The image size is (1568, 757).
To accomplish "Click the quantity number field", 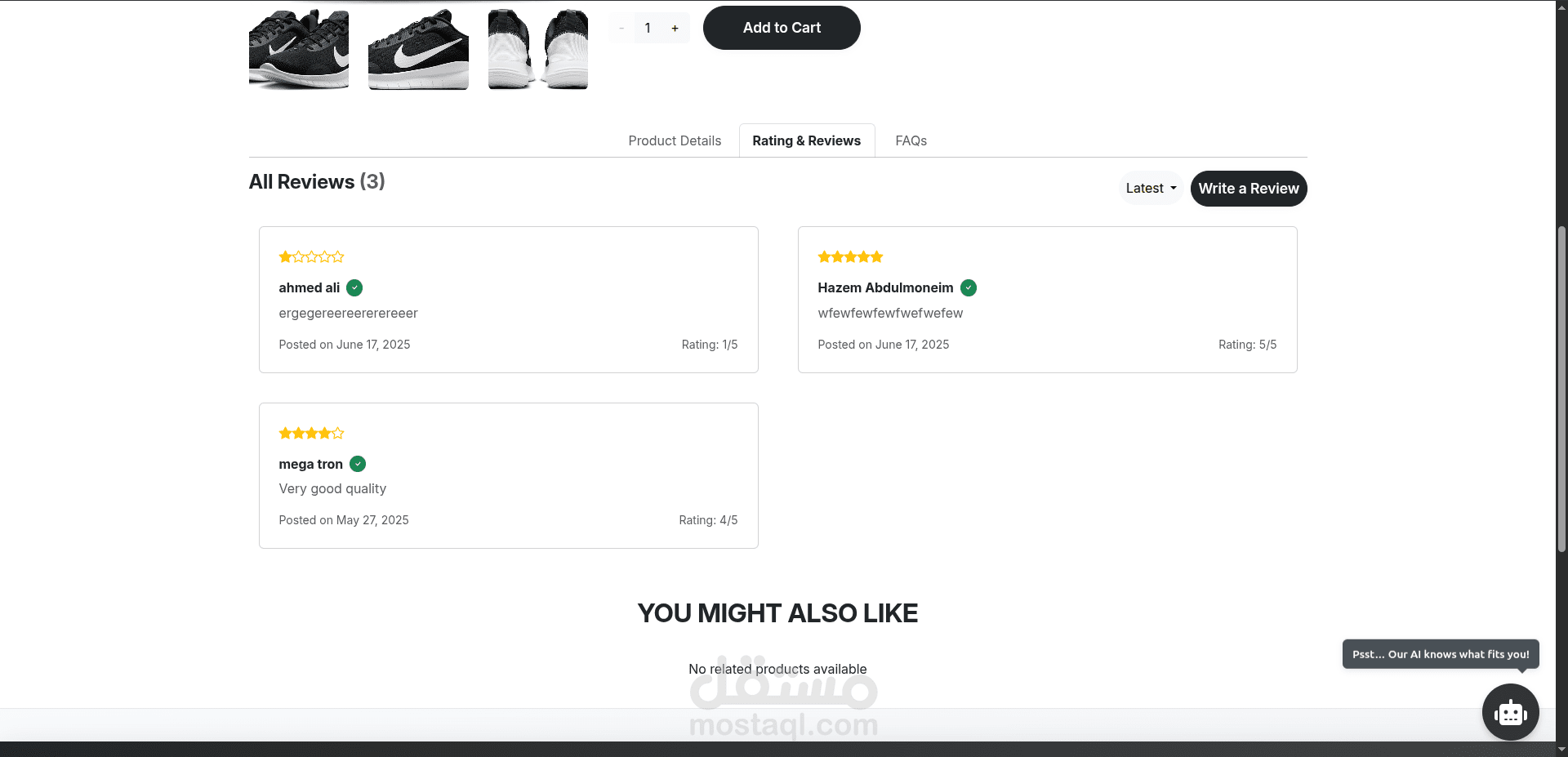I will (648, 28).
